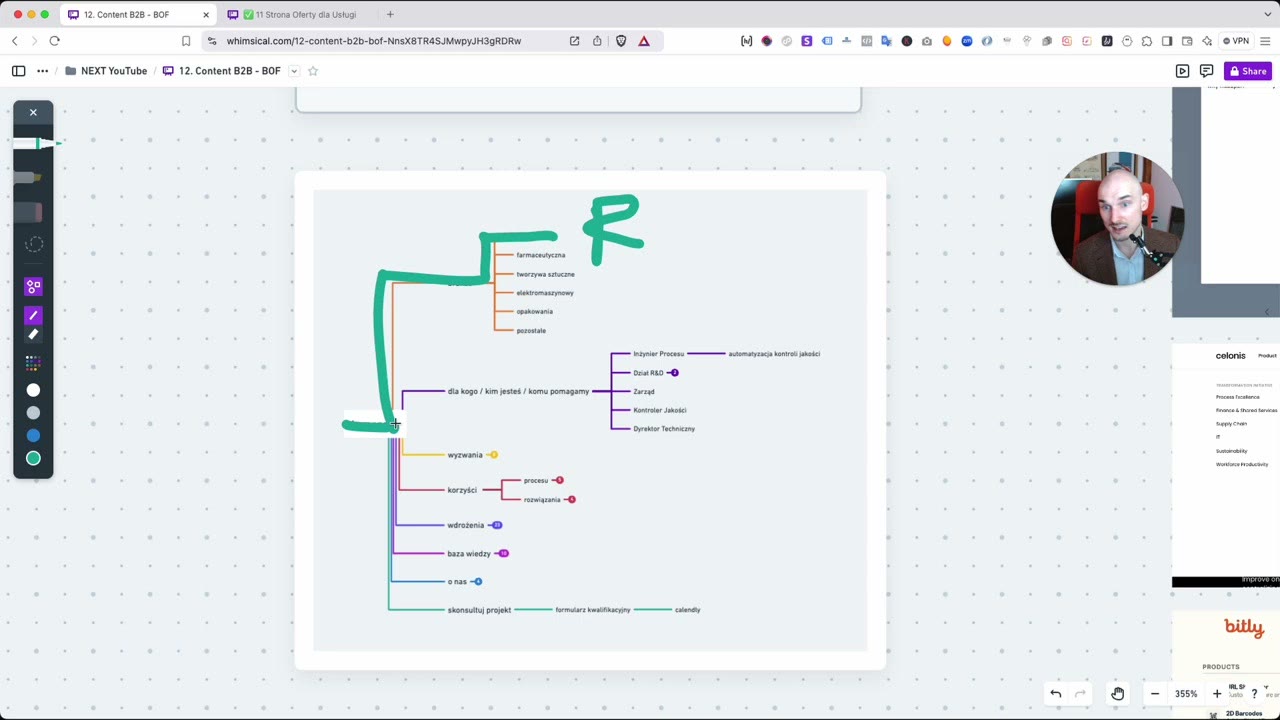1280x720 pixels.
Task: Share the page from address bar
Action: point(597,41)
